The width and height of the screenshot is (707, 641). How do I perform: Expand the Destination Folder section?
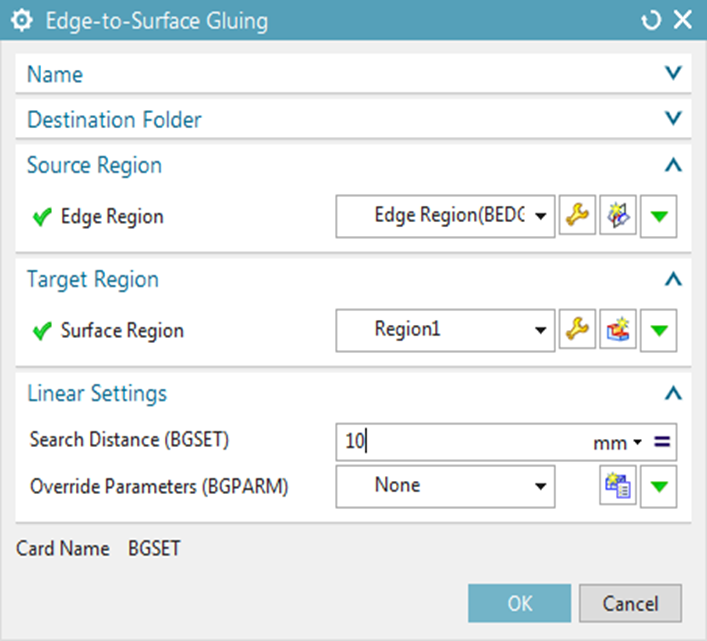(x=353, y=119)
